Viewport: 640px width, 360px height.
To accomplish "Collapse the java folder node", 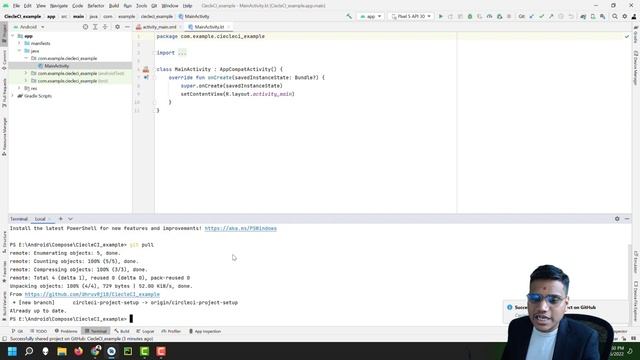I will tap(19, 51).
